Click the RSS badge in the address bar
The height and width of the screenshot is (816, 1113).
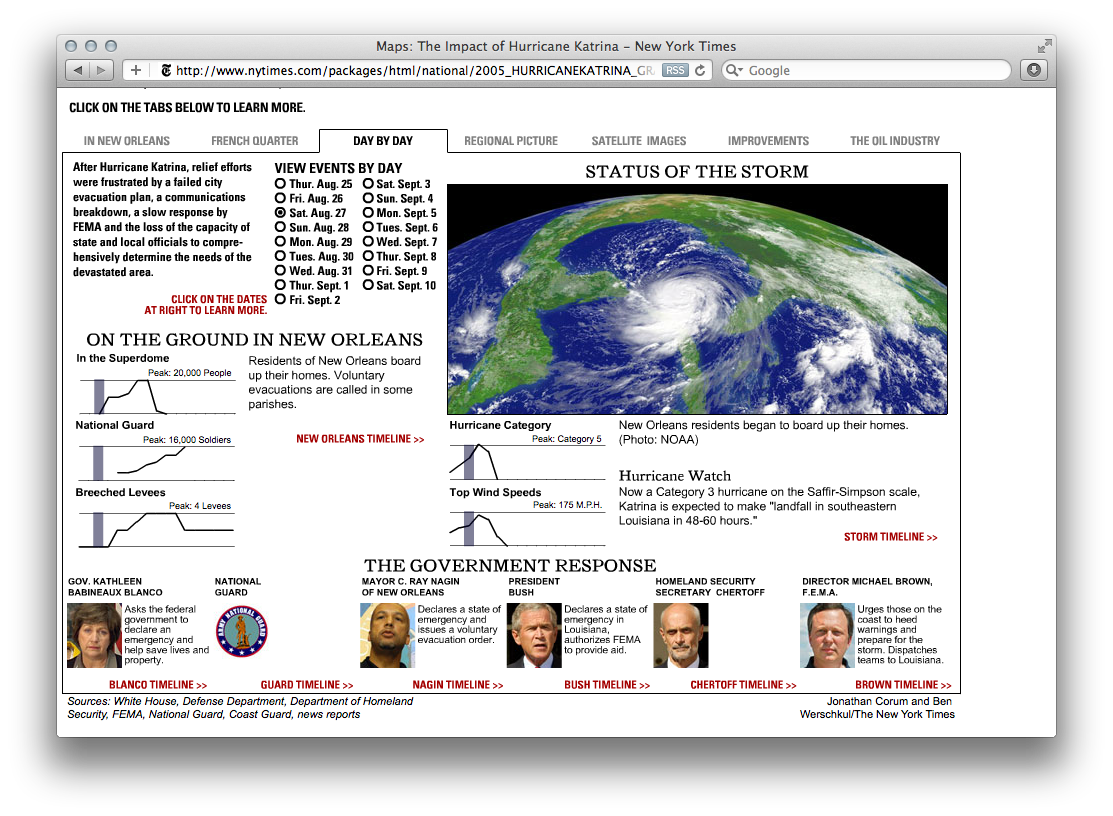[674, 70]
